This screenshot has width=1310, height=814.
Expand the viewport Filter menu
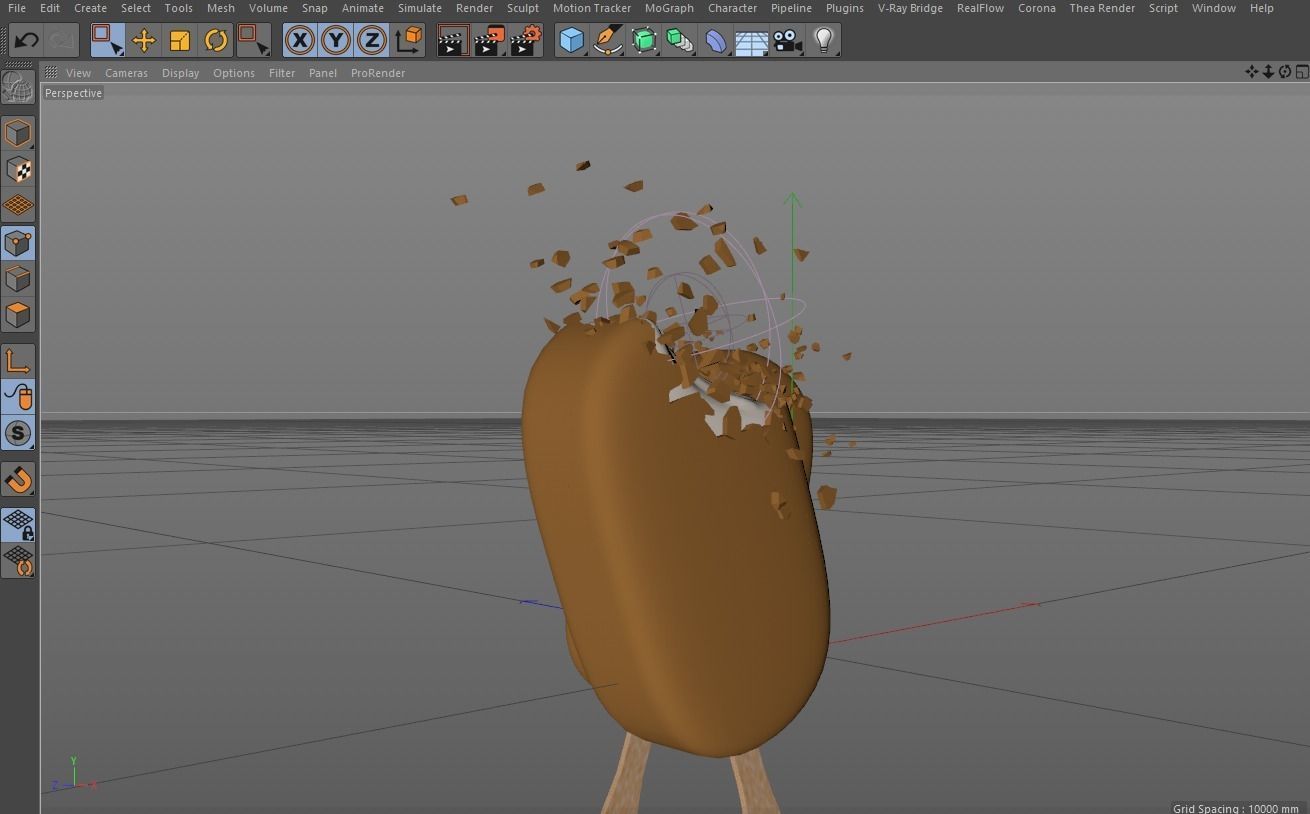[x=282, y=73]
